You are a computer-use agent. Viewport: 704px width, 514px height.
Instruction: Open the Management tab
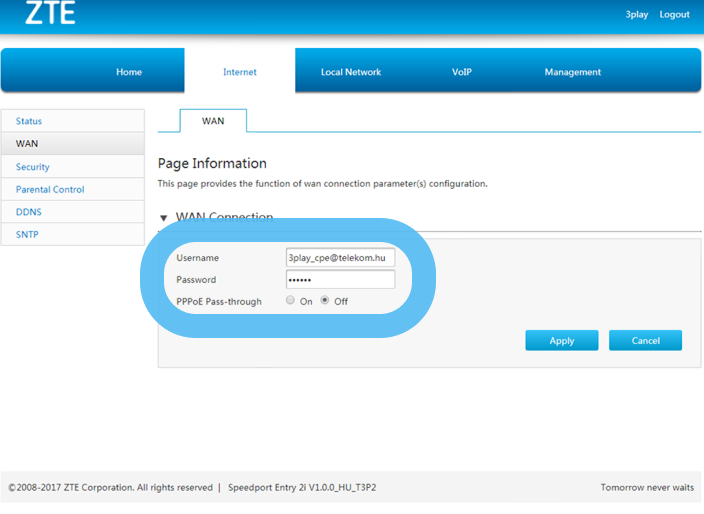[573, 72]
